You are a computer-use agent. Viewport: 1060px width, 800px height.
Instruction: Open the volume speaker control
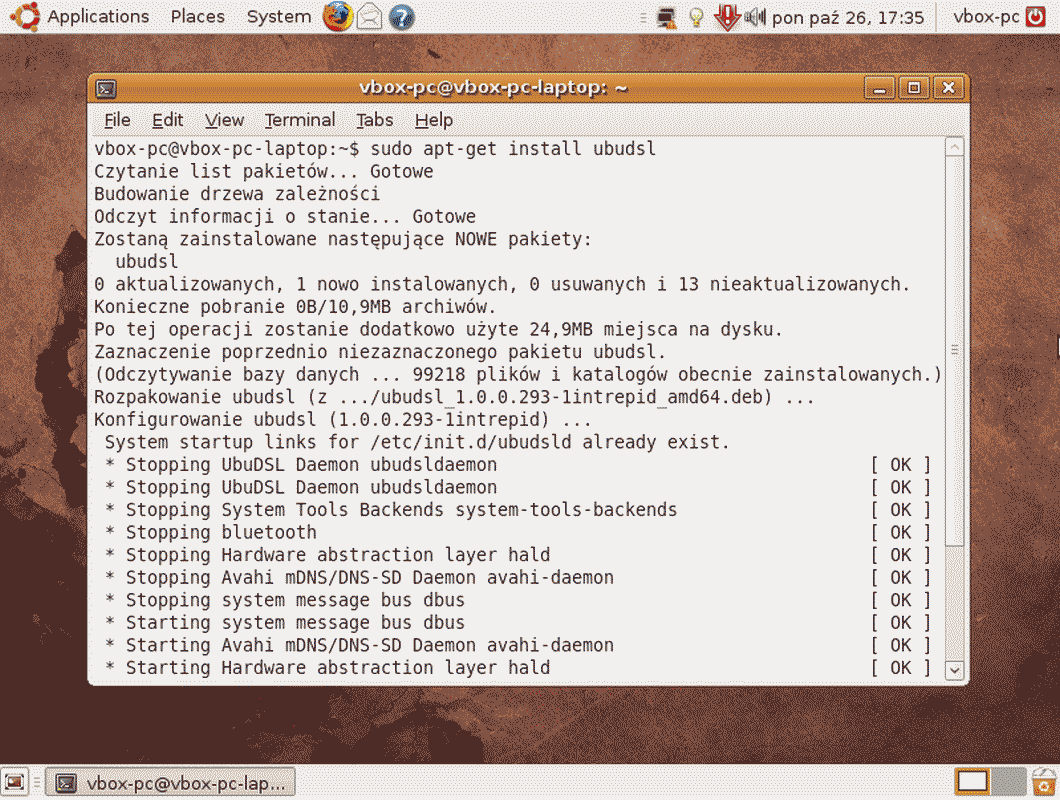click(x=754, y=17)
